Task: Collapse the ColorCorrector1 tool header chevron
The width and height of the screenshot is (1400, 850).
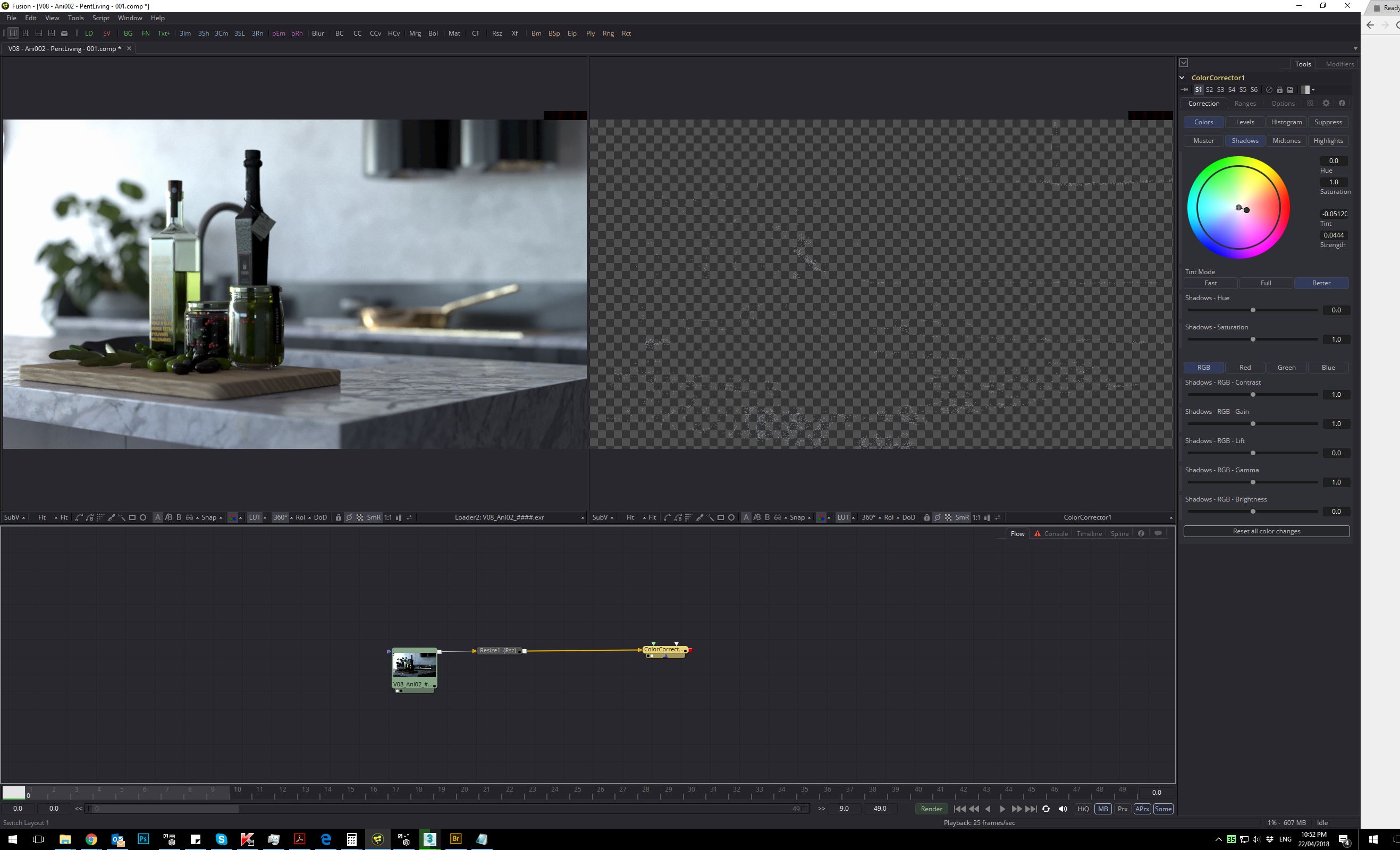Action: pyautogui.click(x=1182, y=77)
